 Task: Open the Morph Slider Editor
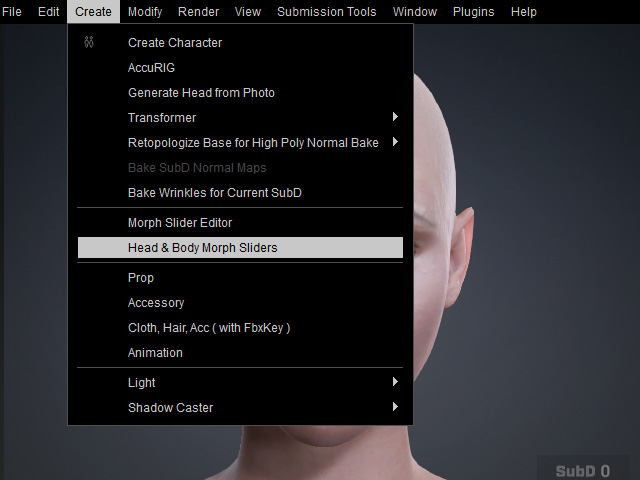point(240,222)
